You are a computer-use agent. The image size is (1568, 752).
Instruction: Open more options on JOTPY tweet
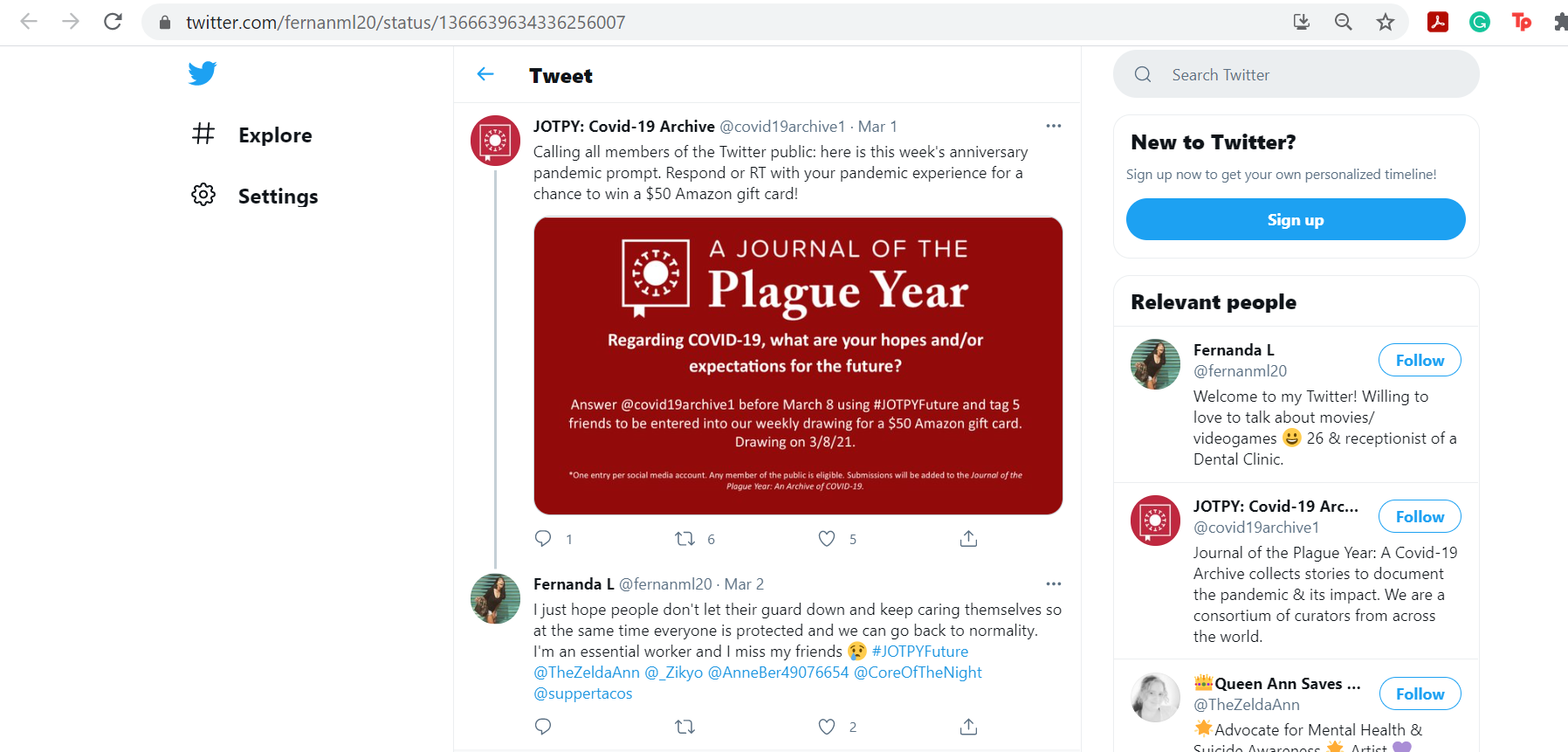1054,126
